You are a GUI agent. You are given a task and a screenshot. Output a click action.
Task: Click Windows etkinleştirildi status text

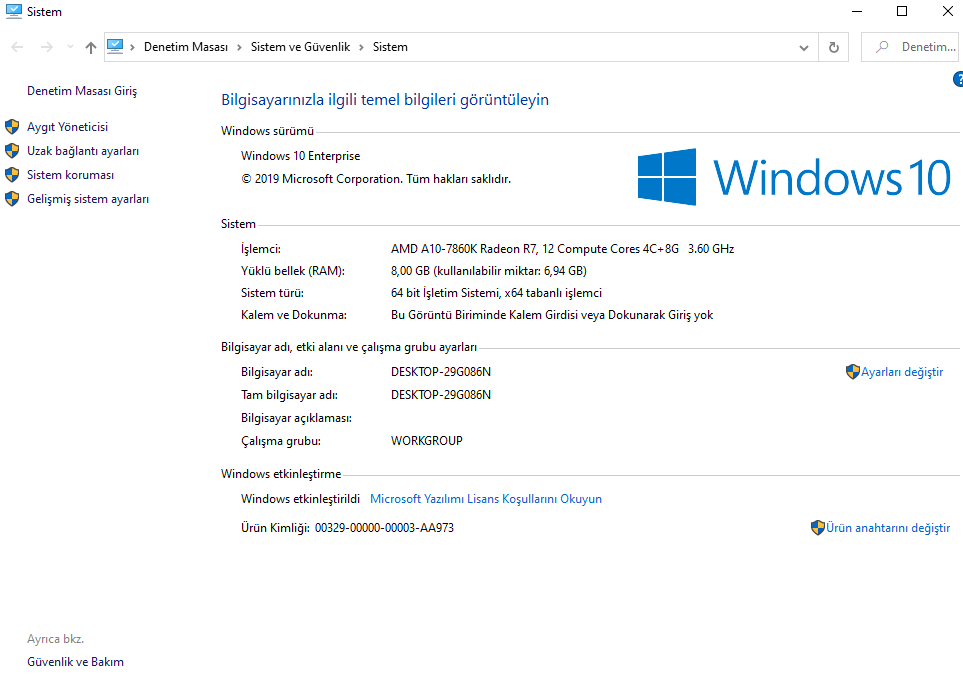[x=300, y=499]
